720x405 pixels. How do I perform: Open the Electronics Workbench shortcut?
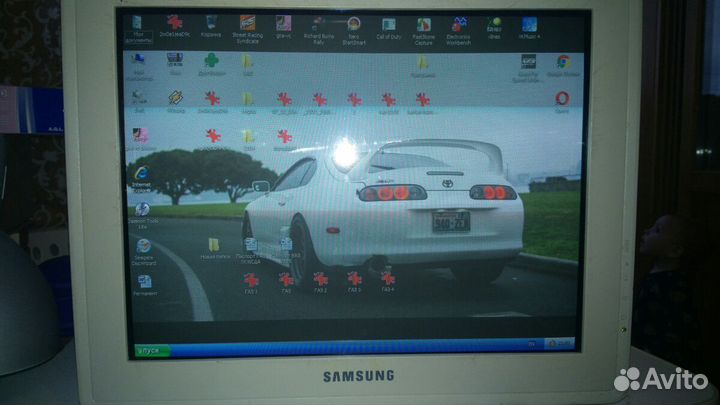pyautogui.click(x=458, y=31)
